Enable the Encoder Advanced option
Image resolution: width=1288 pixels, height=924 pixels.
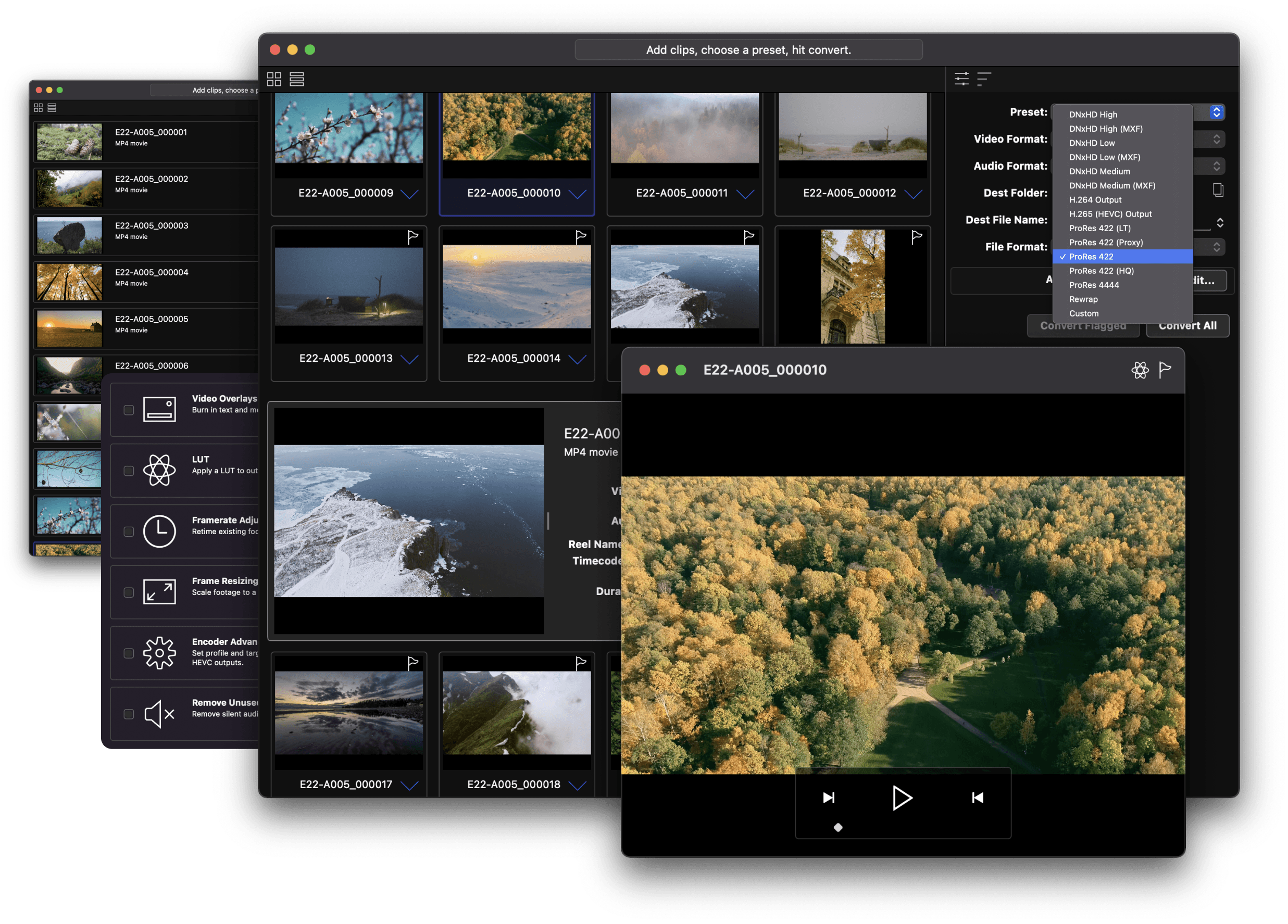click(x=129, y=653)
